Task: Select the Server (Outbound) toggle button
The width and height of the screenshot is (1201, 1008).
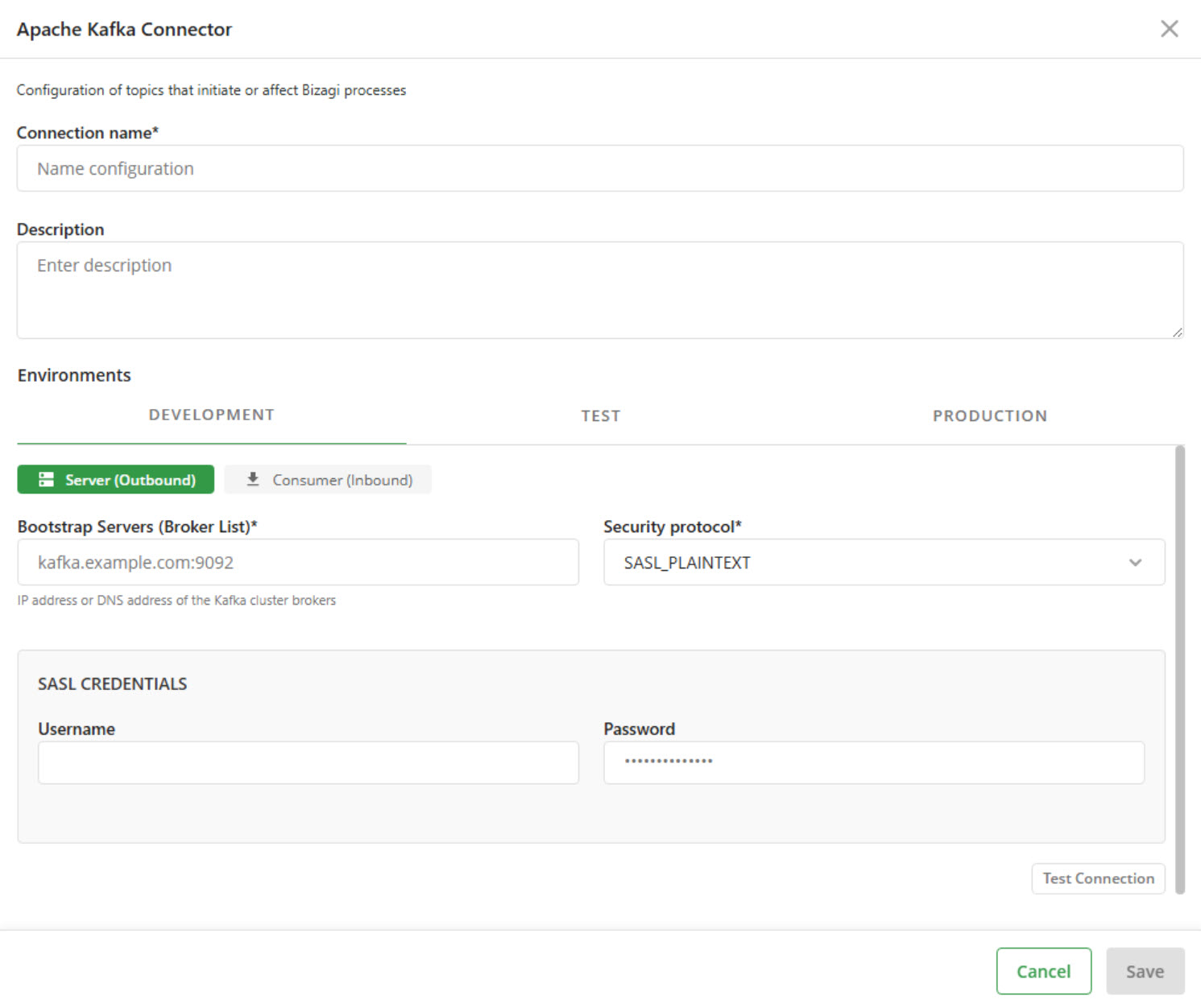Action: (116, 480)
